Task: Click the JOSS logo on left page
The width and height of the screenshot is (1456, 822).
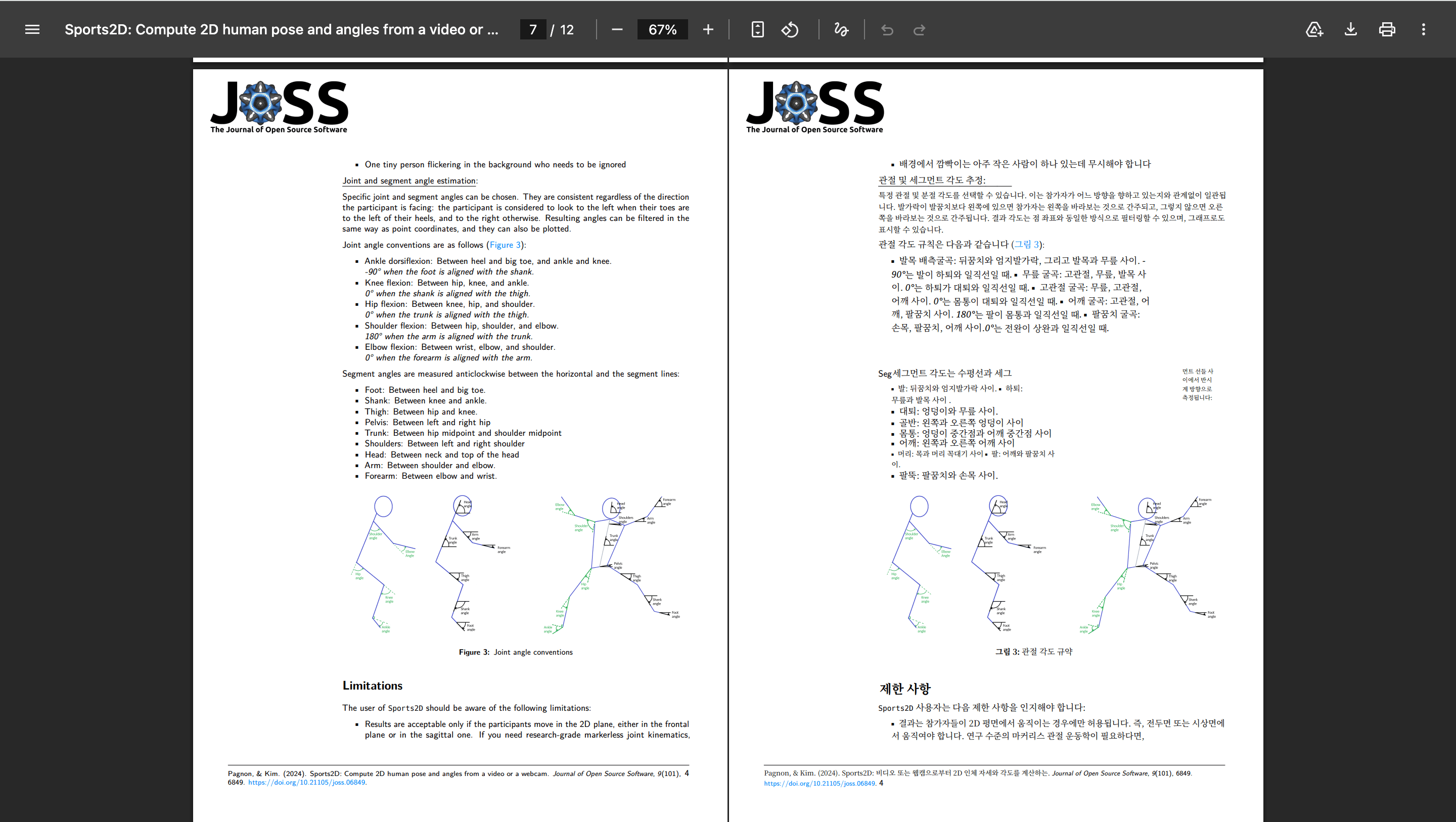Action: coord(279,107)
